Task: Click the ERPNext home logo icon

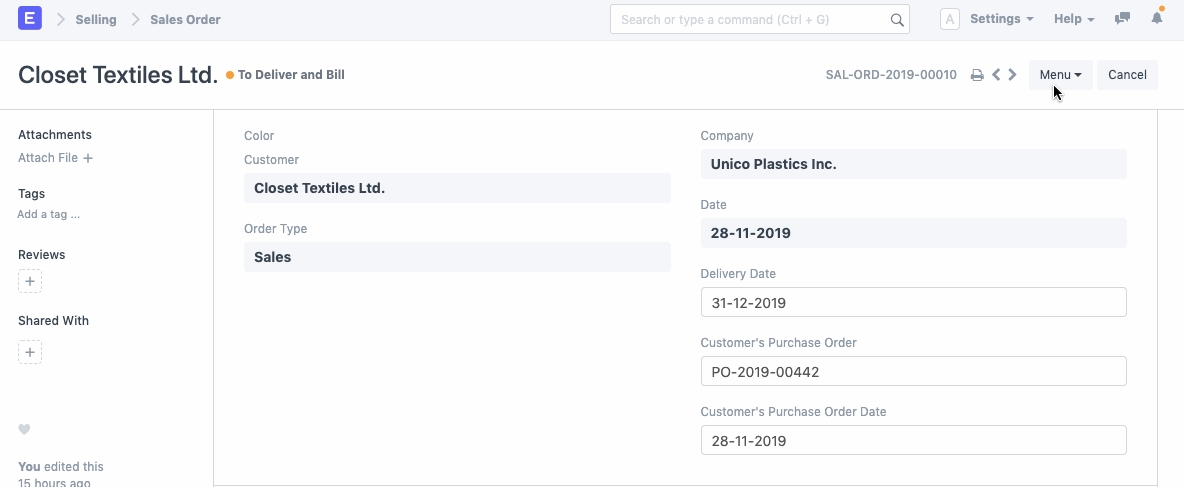Action: 30,19
